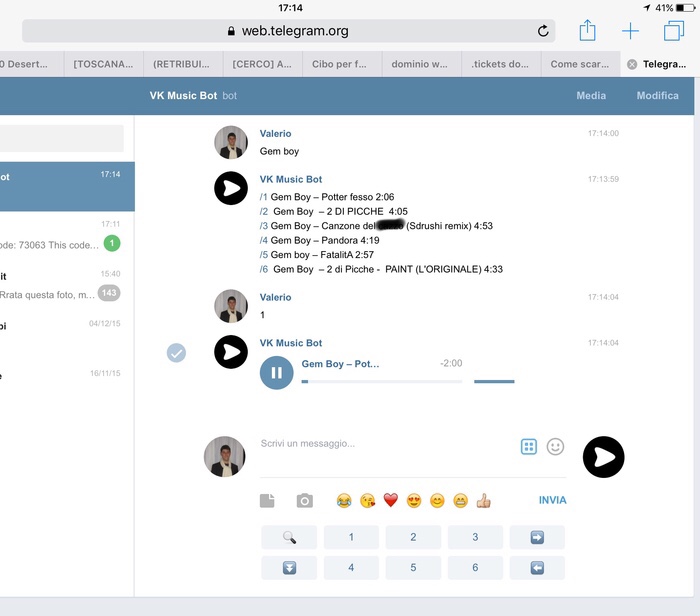Viewport: 700px width, 616px height.
Task: Switch to the dominio w... browser tab
Action: pos(421,64)
